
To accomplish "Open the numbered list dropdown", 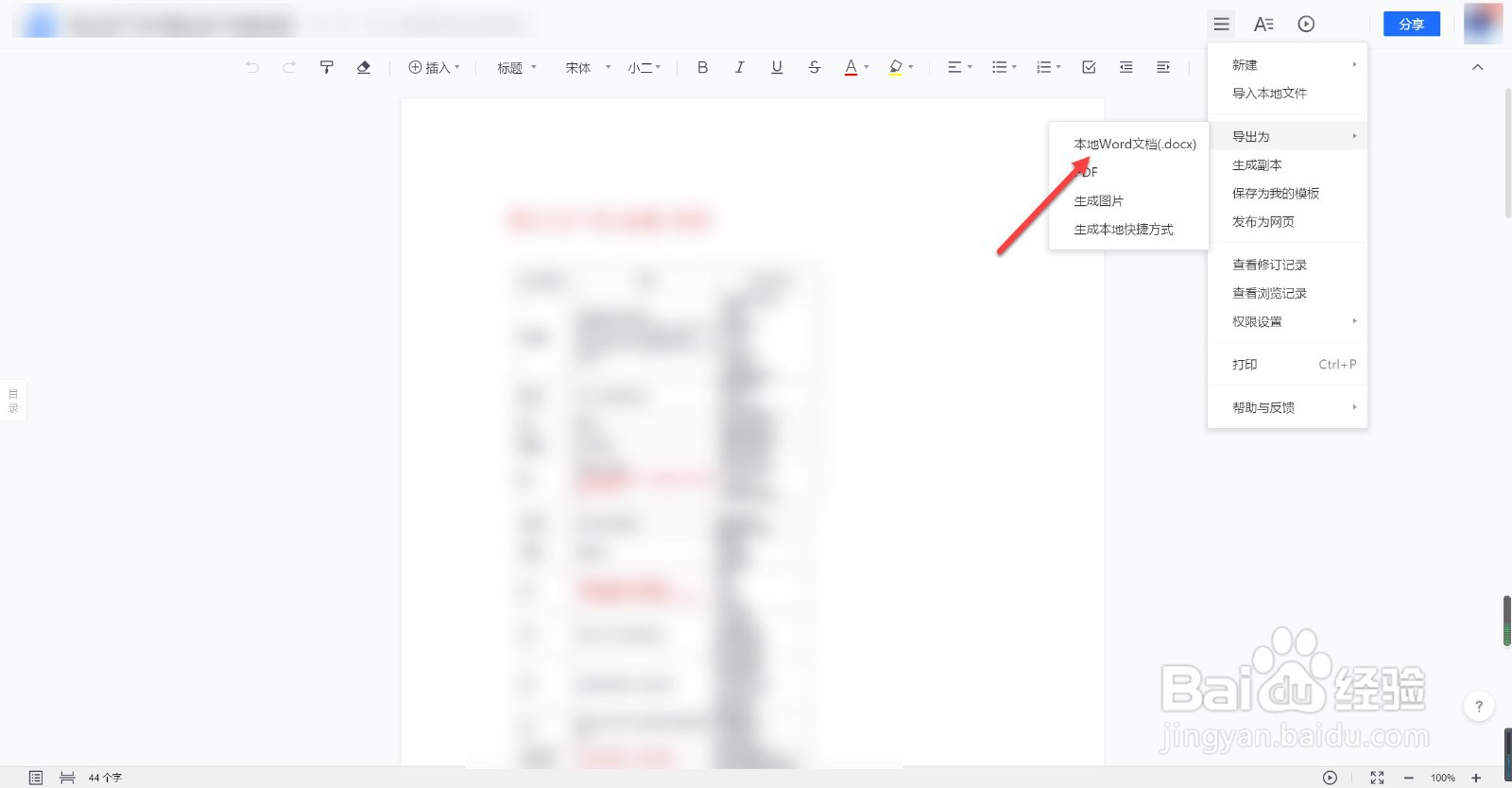I will [1048, 67].
